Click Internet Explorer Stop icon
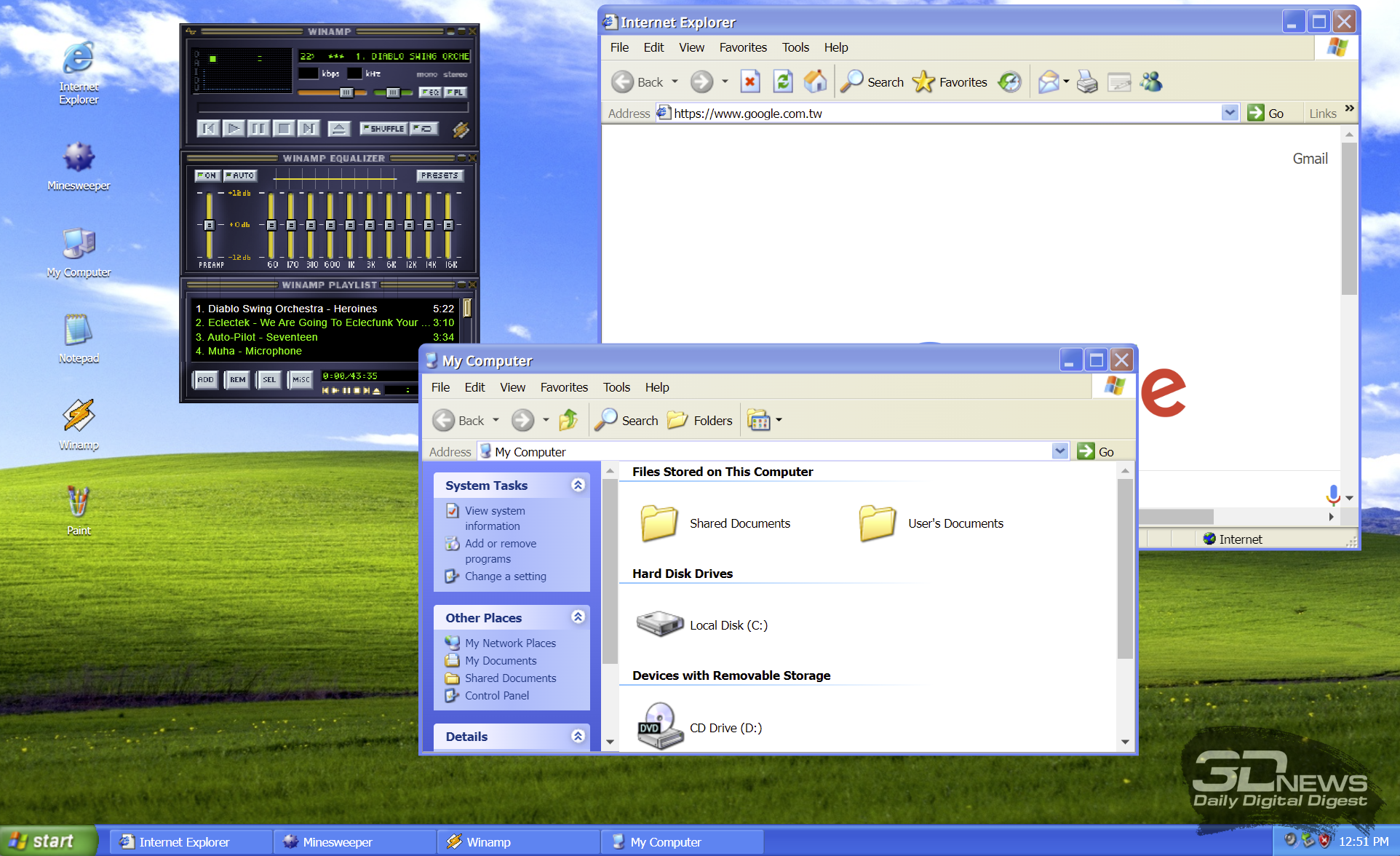1400x856 pixels. point(750,82)
